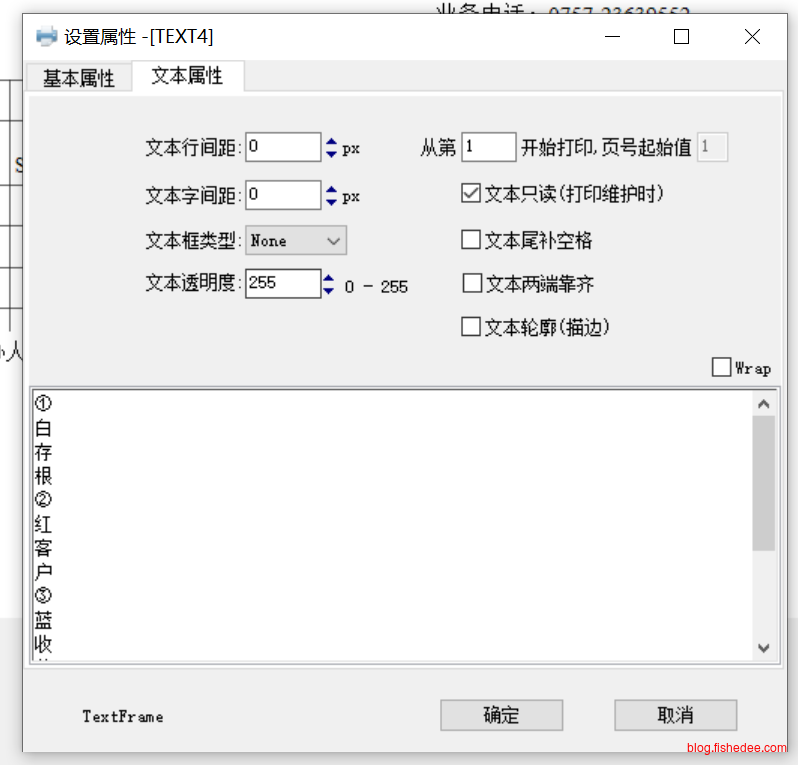Decrease 文本透明度 using the down arrow
Screen dimensions: 798x765
coord(329,291)
